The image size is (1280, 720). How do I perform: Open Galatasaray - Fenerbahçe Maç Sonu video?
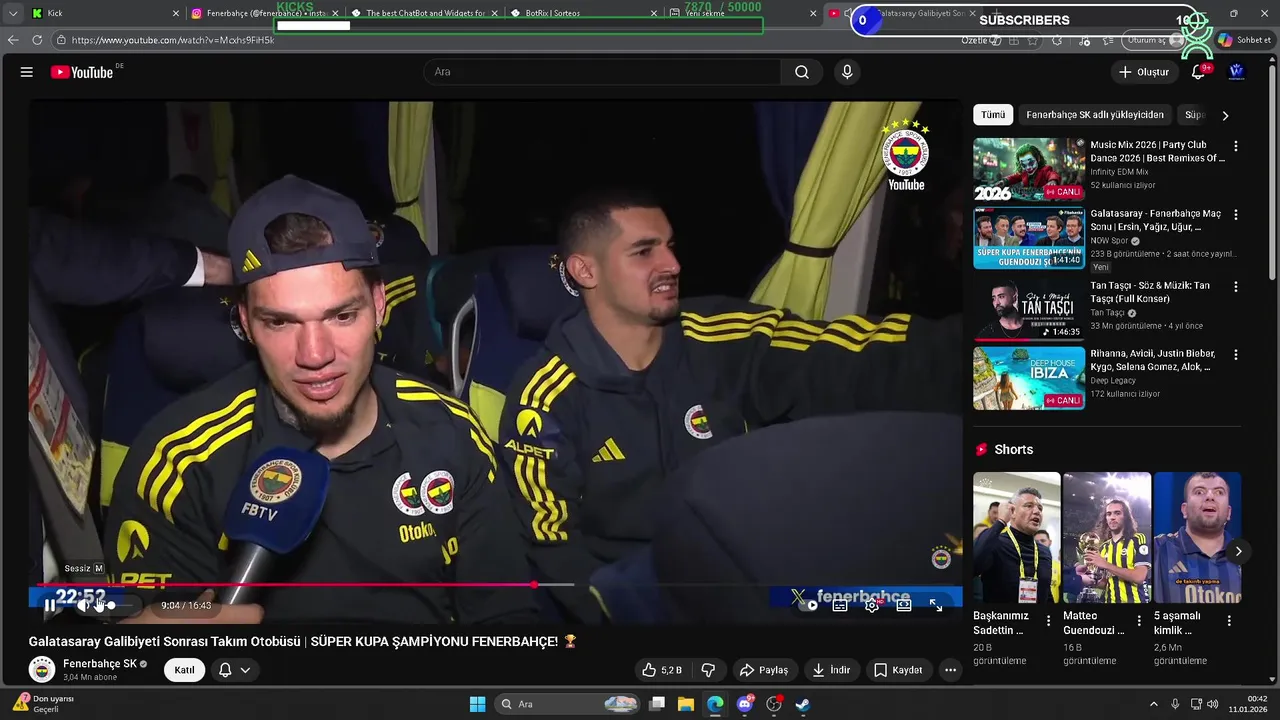pyautogui.click(x=1029, y=238)
